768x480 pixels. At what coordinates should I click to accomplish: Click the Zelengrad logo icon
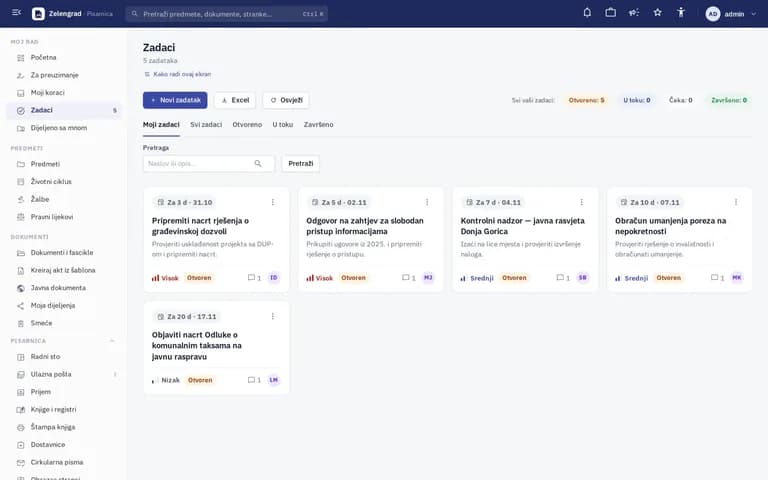point(38,14)
